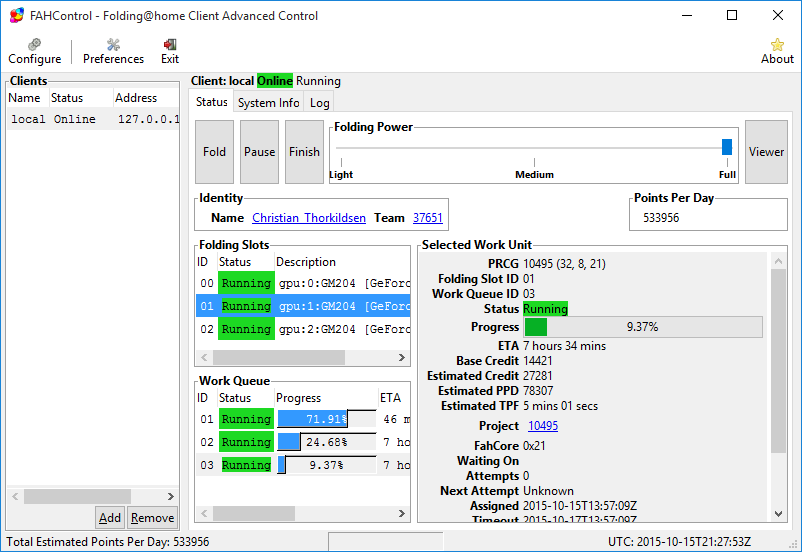Click the Add client button
Screen dimensions: 804x552
point(110,518)
